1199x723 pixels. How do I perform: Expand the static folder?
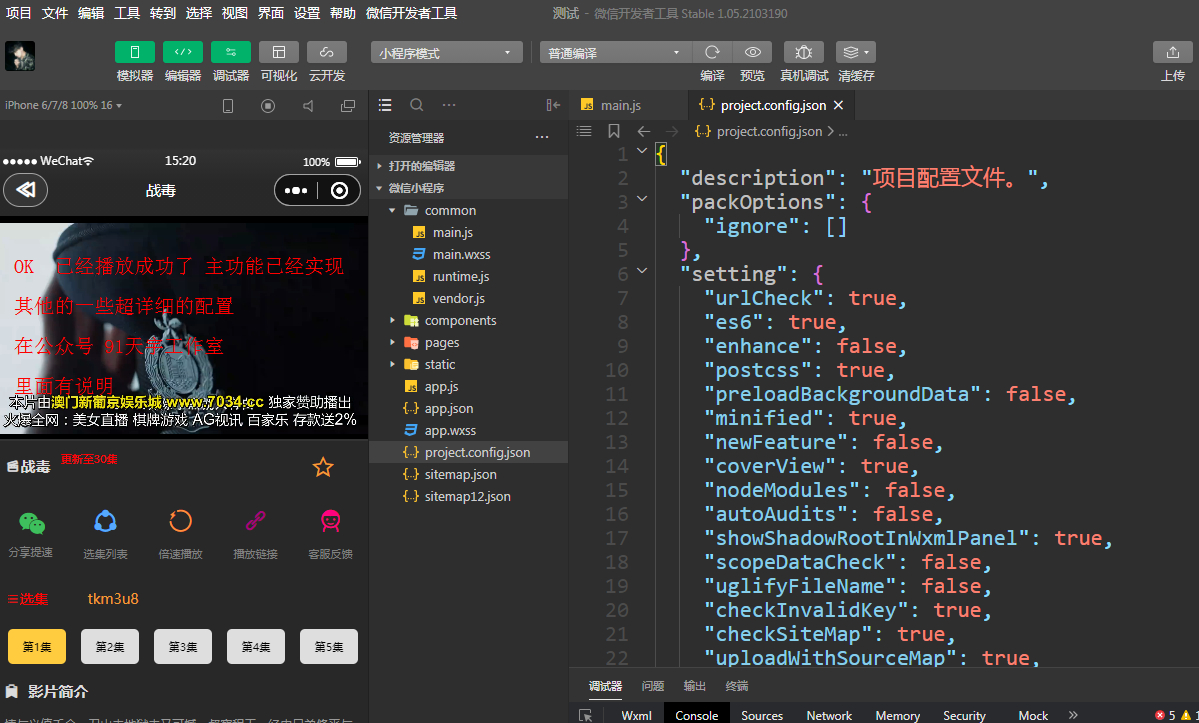468,365
